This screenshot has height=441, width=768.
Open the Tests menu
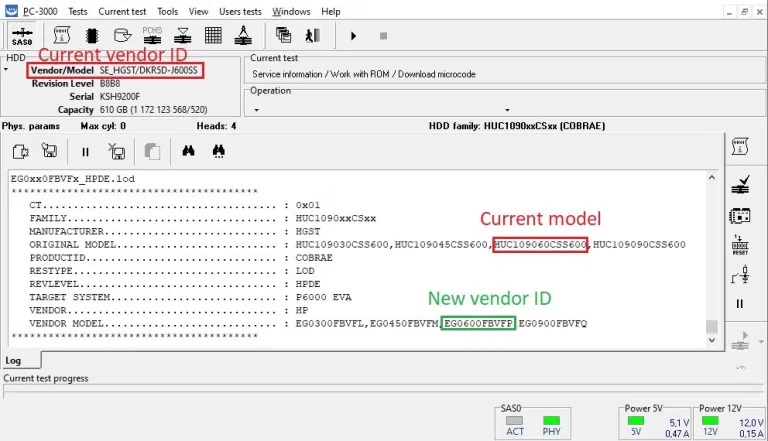pyautogui.click(x=77, y=11)
